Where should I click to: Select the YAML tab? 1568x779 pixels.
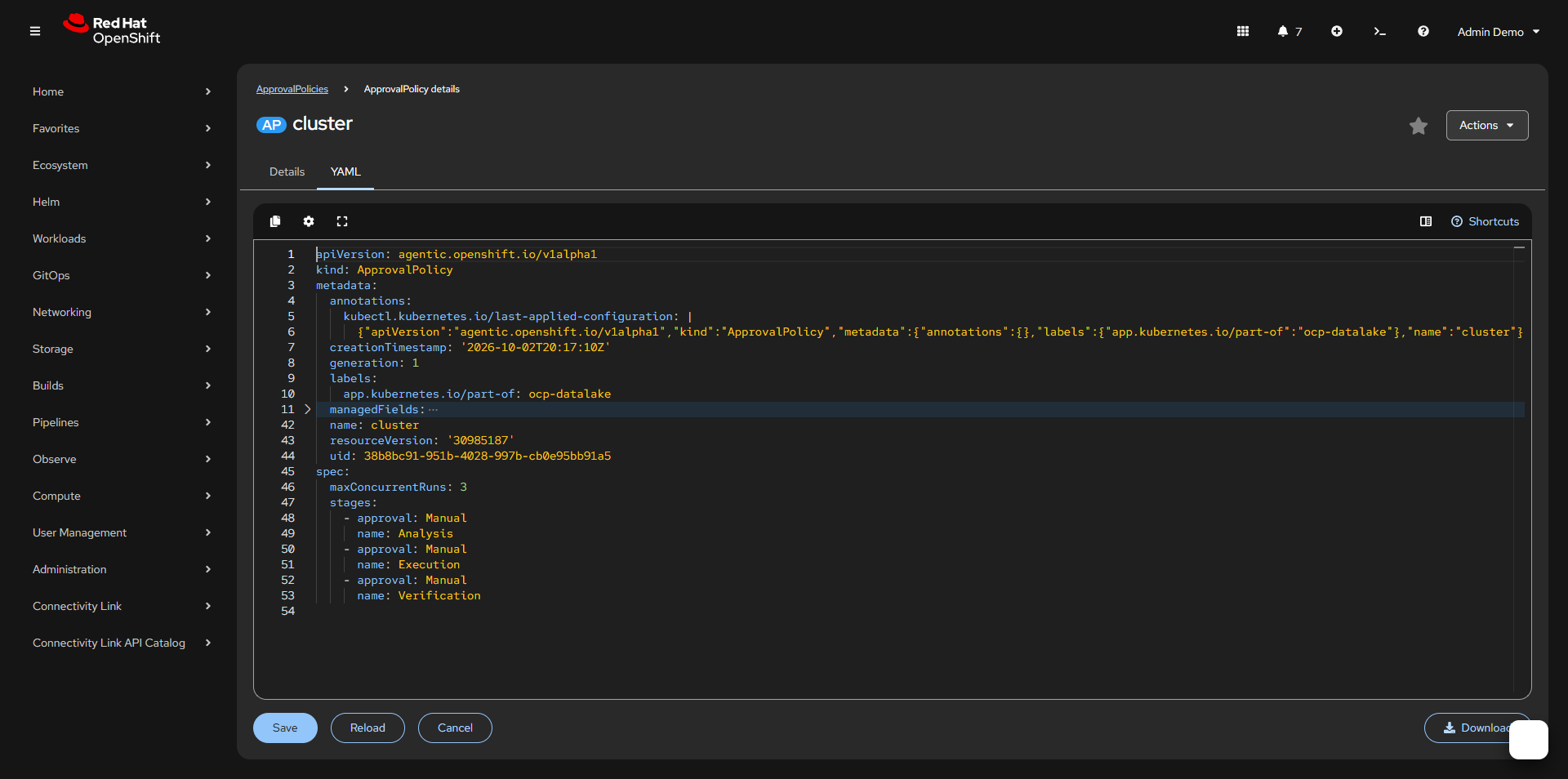(345, 171)
